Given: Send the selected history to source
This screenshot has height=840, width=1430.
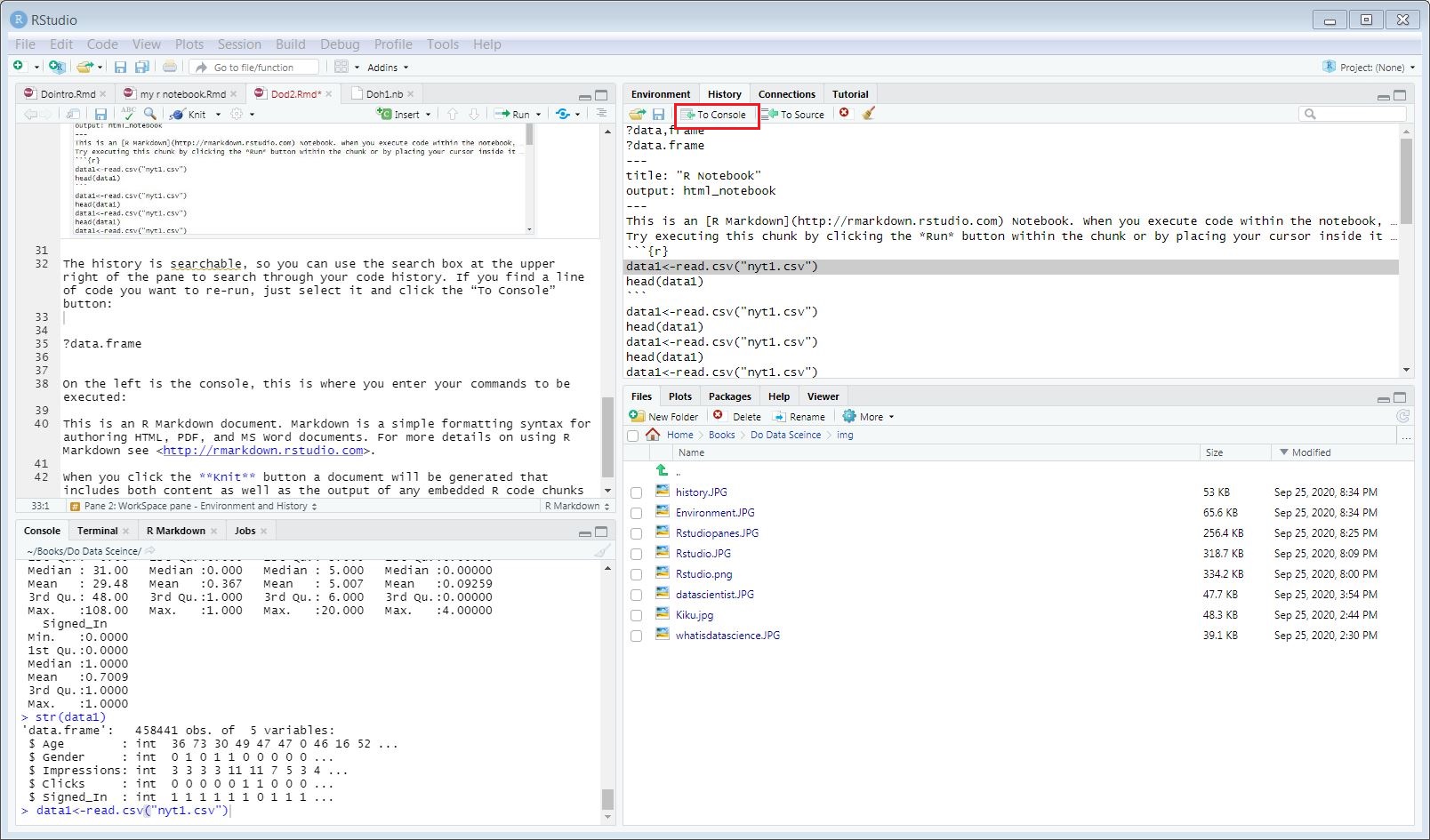Looking at the screenshot, I should pyautogui.click(x=793, y=115).
